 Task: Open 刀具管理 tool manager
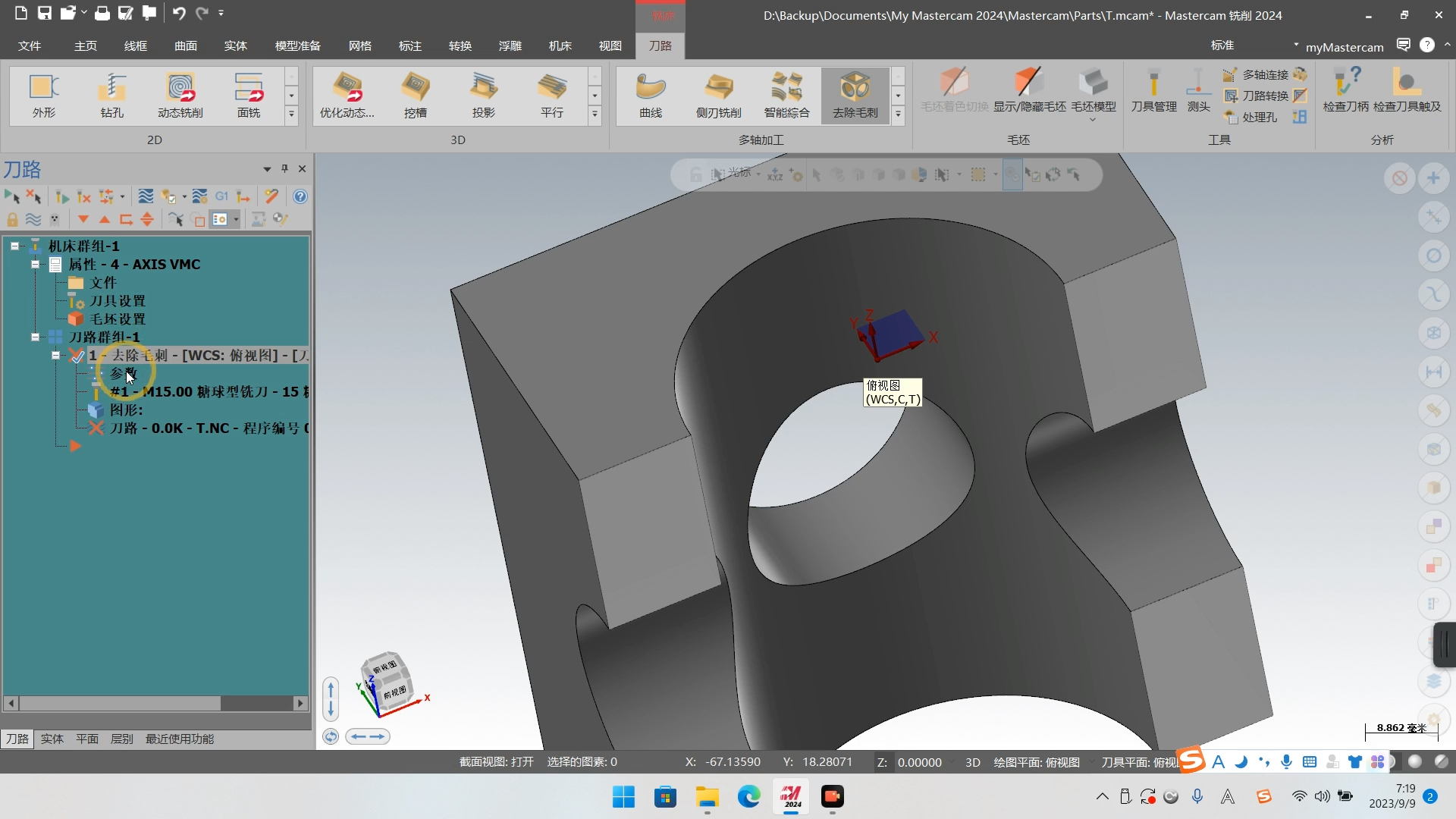(x=1153, y=89)
